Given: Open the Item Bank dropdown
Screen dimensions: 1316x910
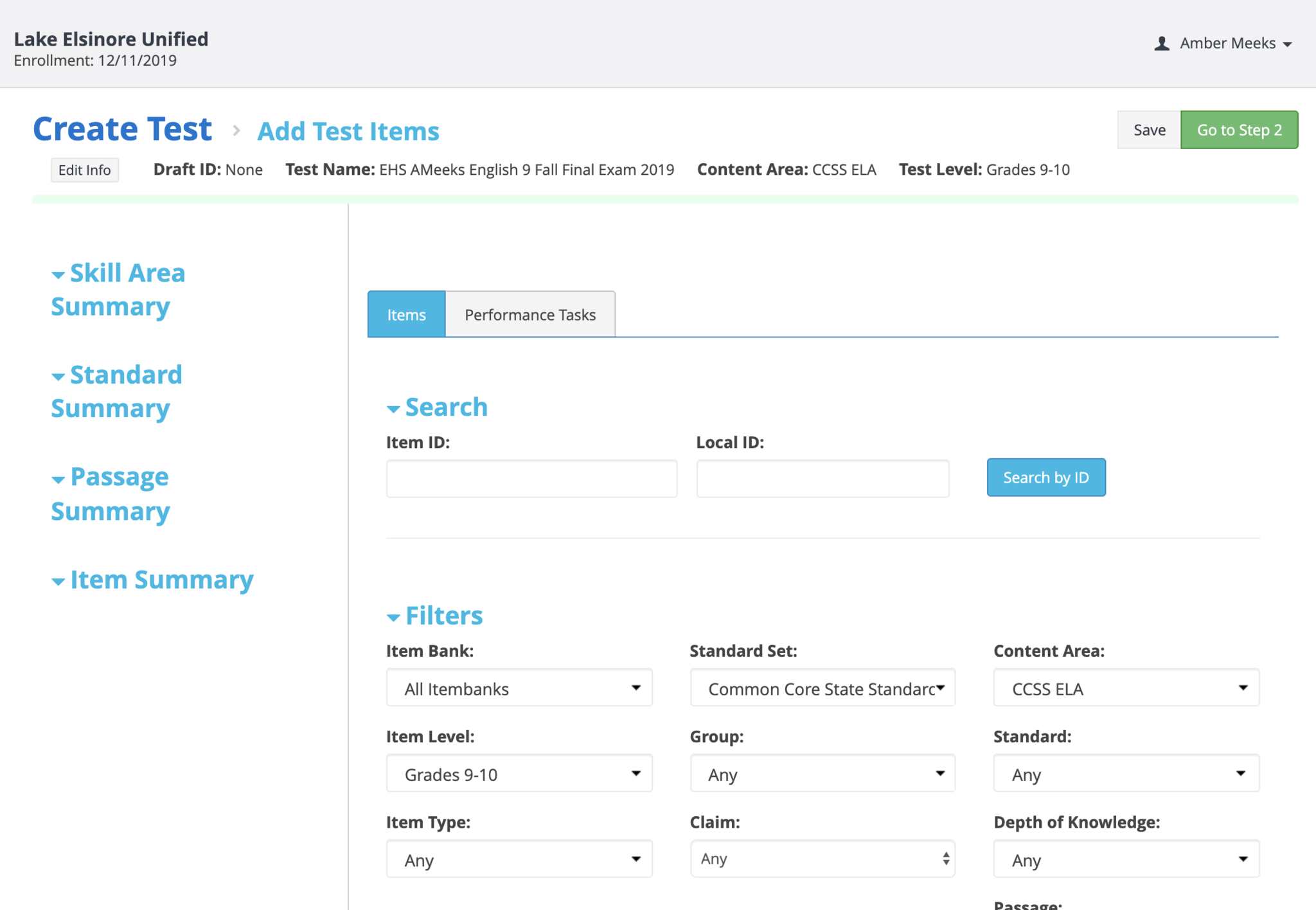Looking at the screenshot, I should pos(519,688).
